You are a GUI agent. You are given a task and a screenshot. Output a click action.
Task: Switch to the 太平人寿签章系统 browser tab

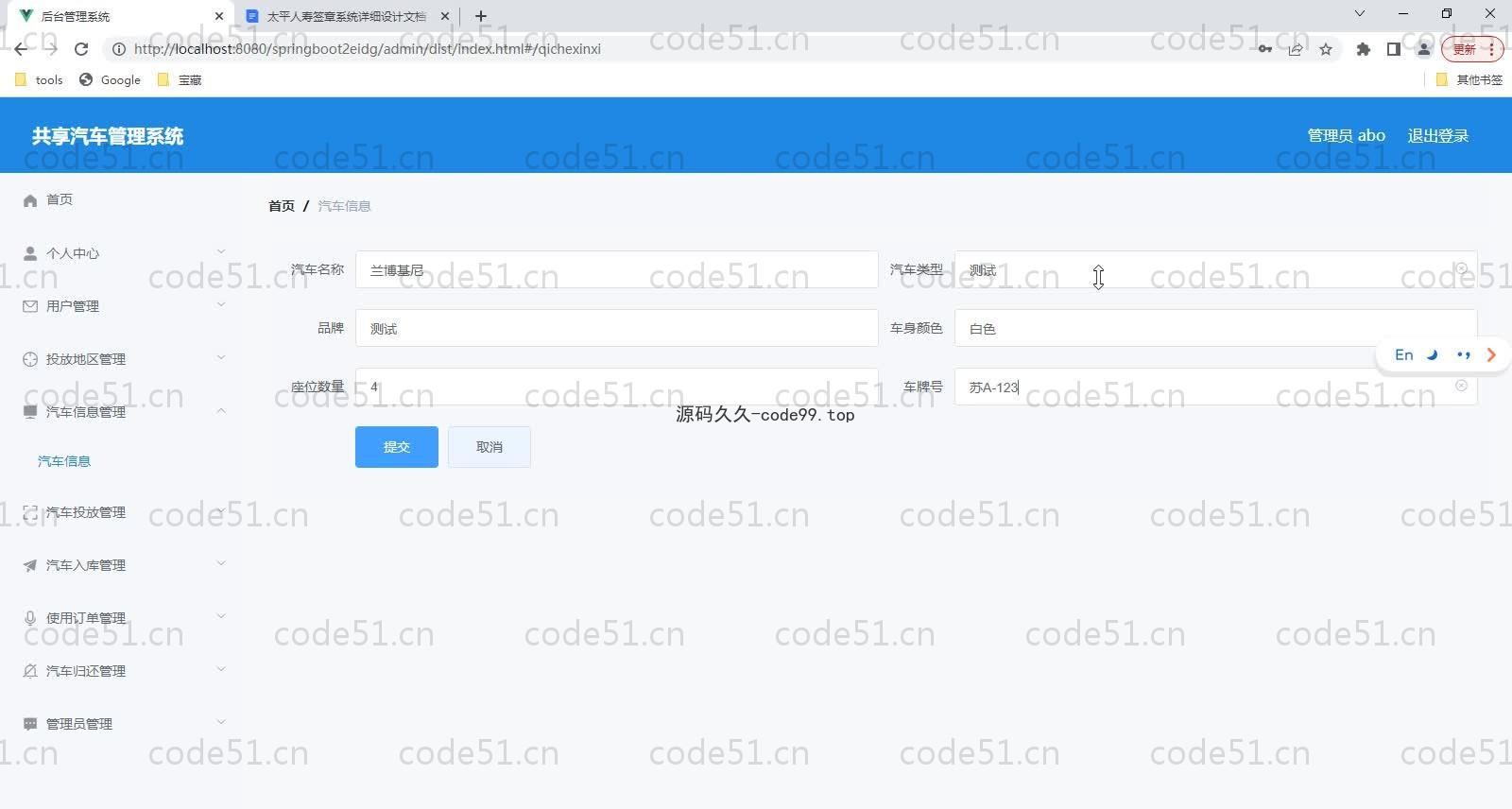pos(346,16)
